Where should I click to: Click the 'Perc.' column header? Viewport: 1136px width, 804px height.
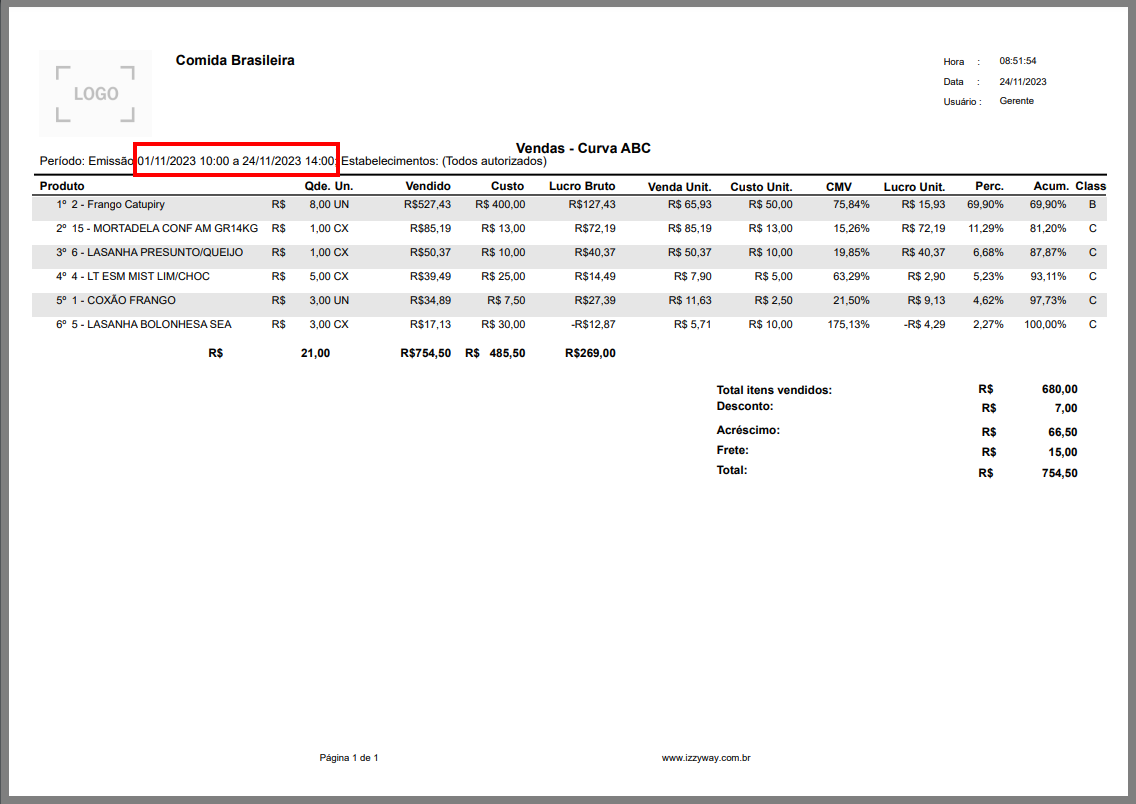point(989,186)
